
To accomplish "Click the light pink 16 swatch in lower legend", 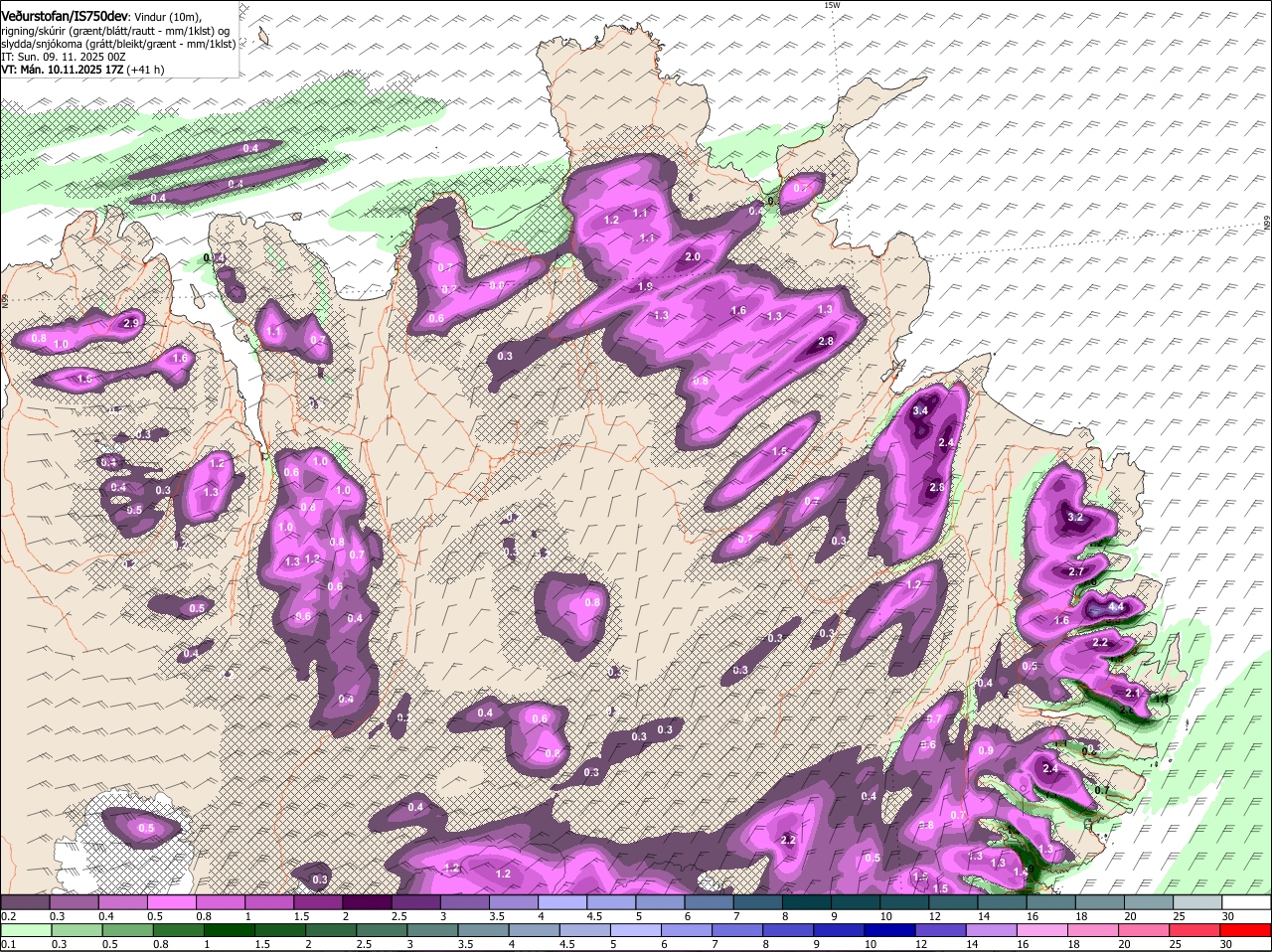I will pos(1041,929).
